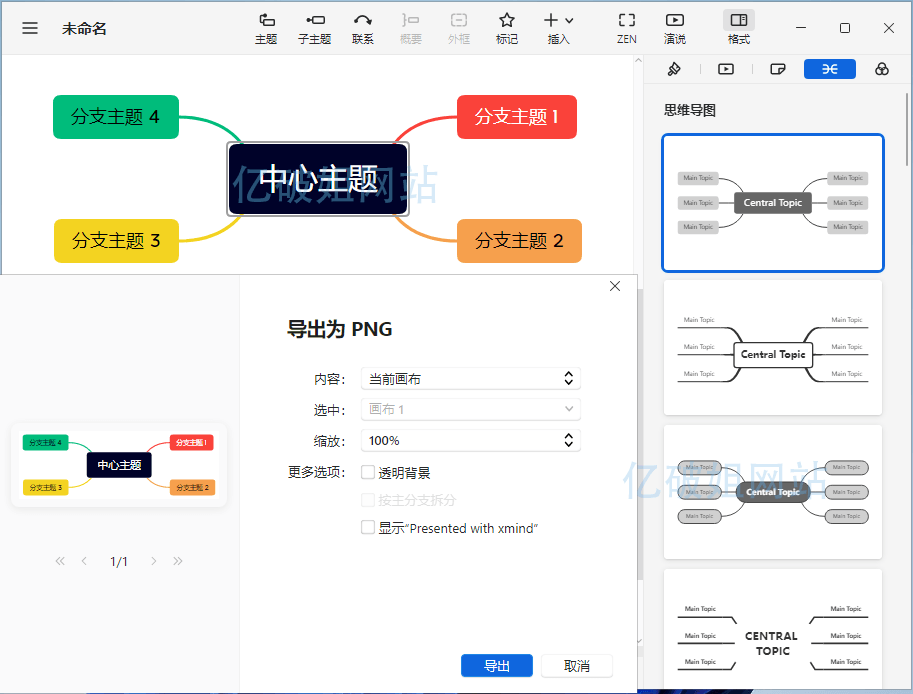This screenshot has width=913, height=694.
Task: Click the 未命名 document title
Action: point(84,28)
